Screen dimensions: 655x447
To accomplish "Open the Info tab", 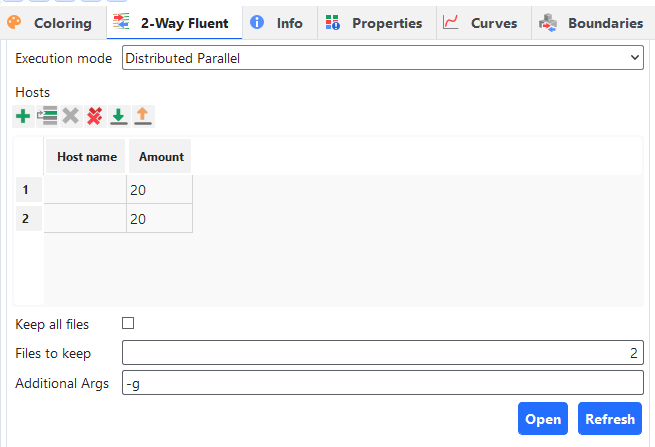I will (x=277, y=23).
